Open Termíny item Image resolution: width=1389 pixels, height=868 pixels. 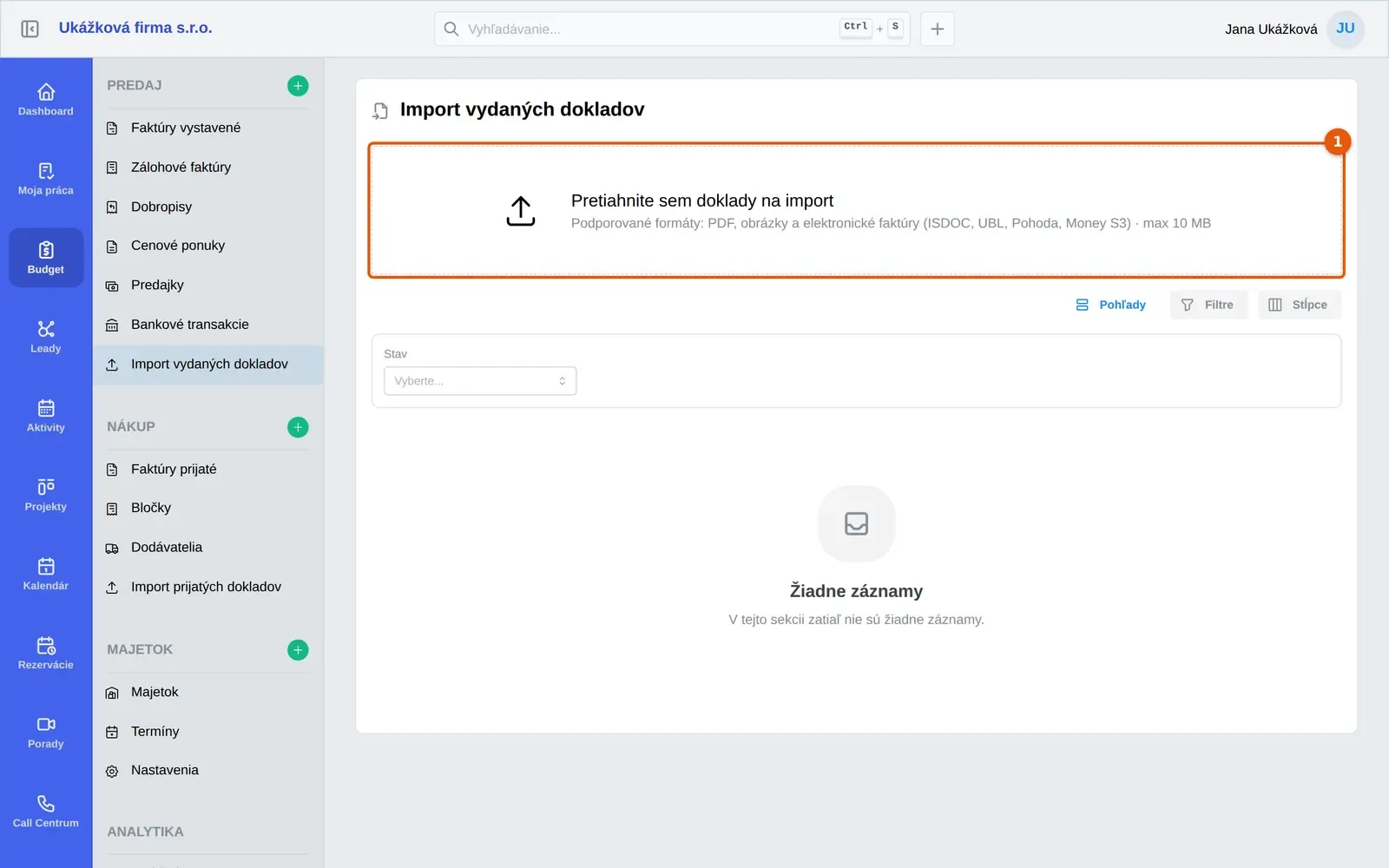(208, 732)
